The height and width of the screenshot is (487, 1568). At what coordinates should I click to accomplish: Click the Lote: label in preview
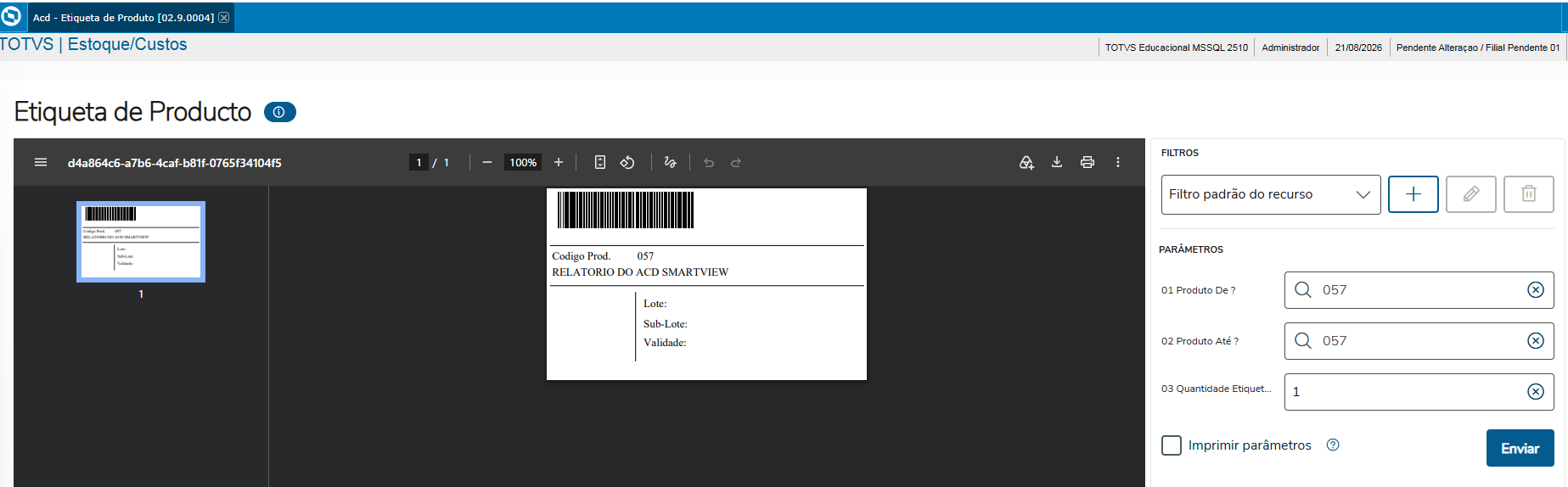[655, 304]
